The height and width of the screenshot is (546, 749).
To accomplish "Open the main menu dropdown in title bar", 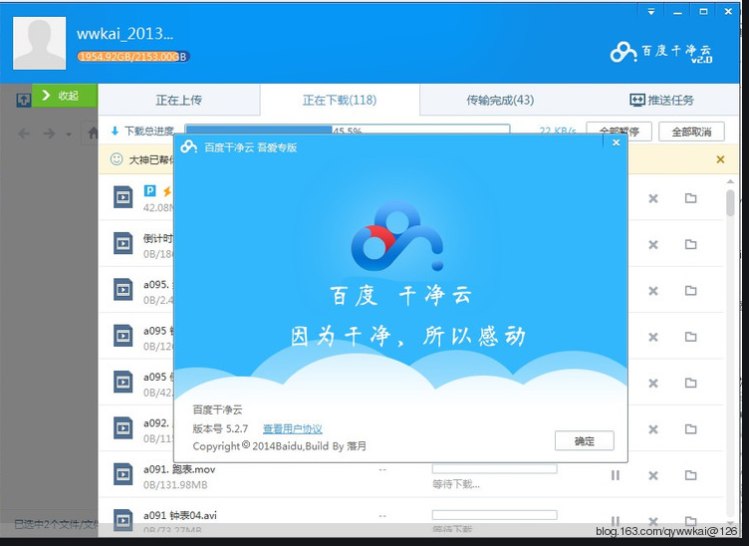I will point(651,12).
